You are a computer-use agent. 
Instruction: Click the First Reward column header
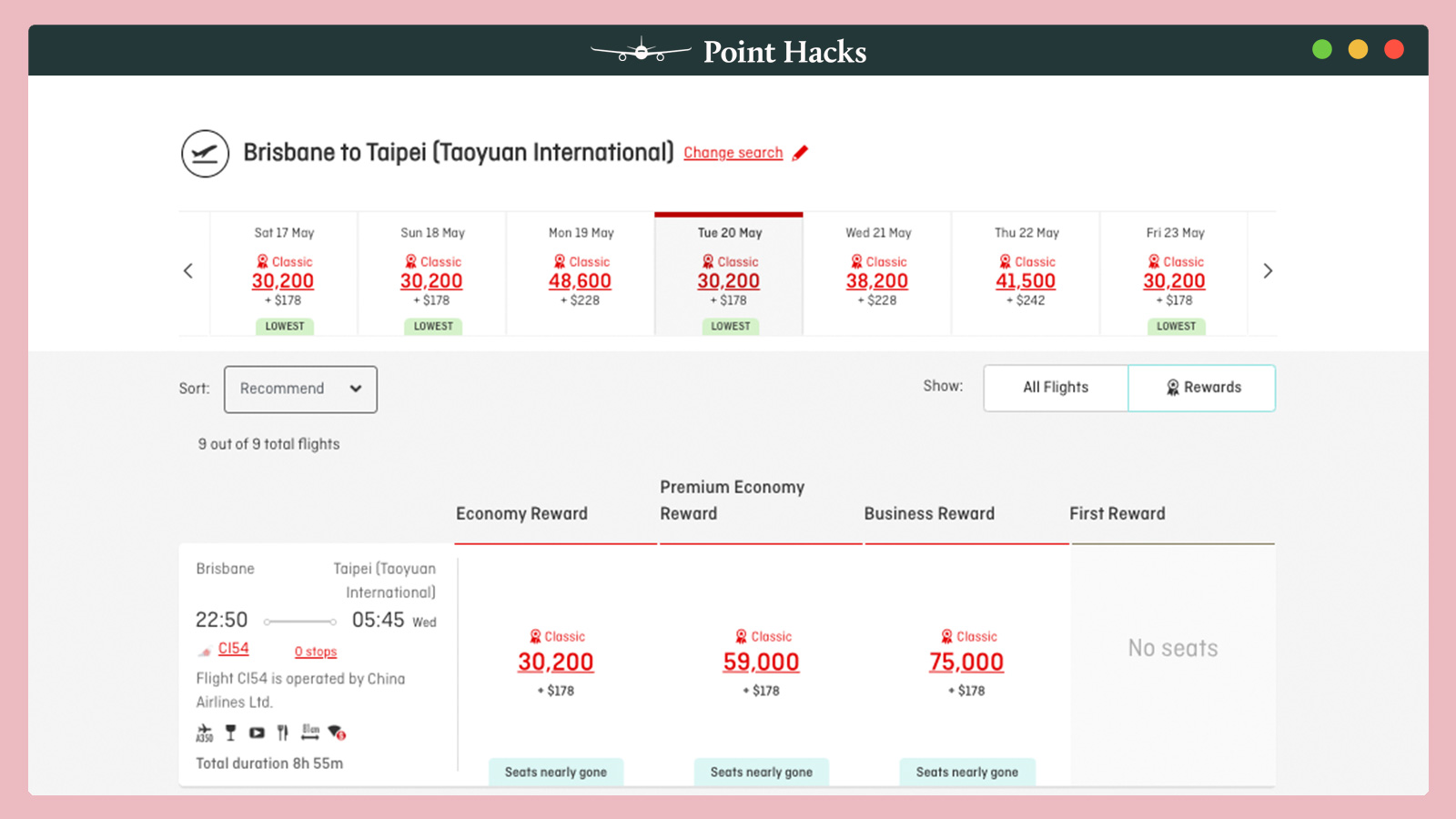(1117, 513)
